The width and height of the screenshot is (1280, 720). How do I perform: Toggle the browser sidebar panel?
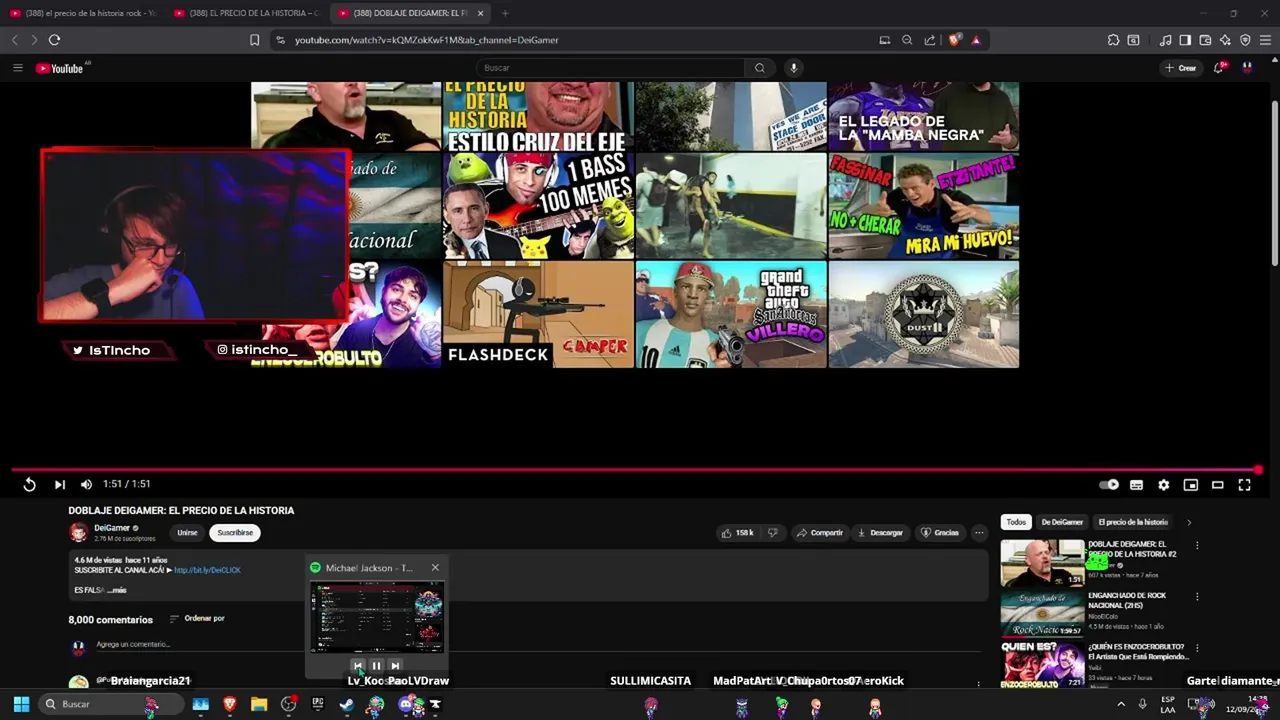tap(1185, 40)
